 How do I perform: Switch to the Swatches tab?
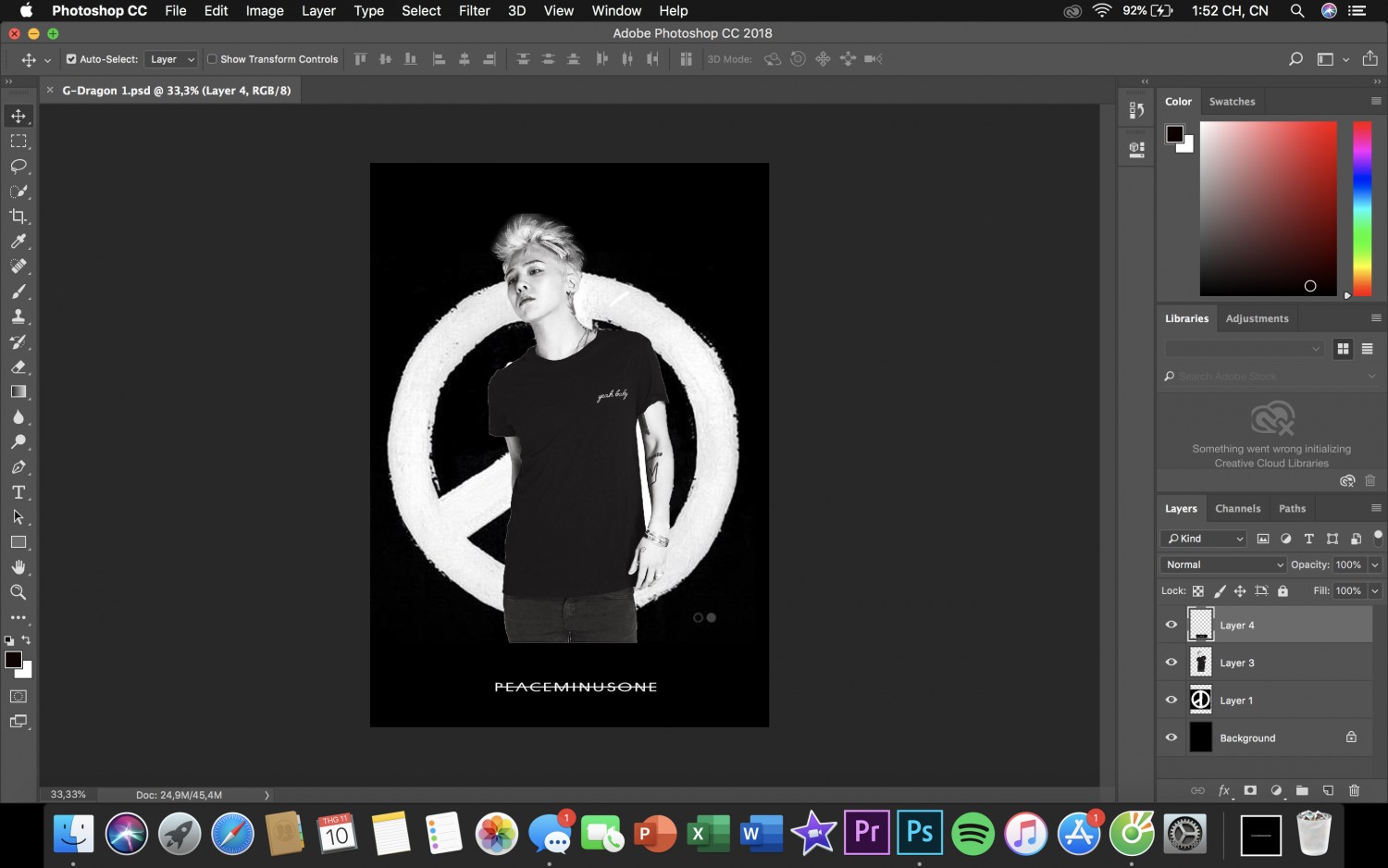(x=1233, y=102)
